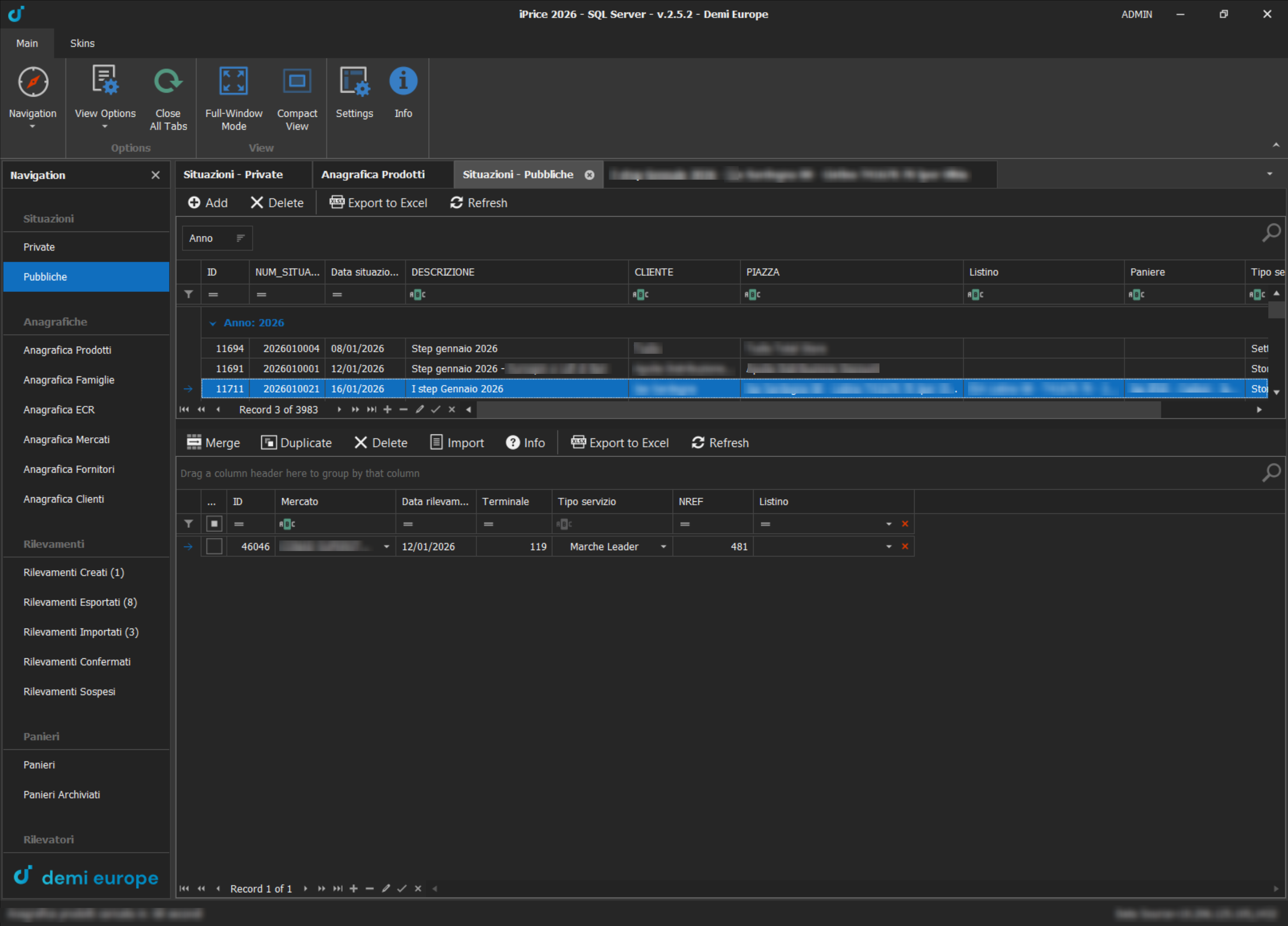Open Listino dropdown in row 46046
This screenshot has width=1288, height=926.
(x=888, y=547)
